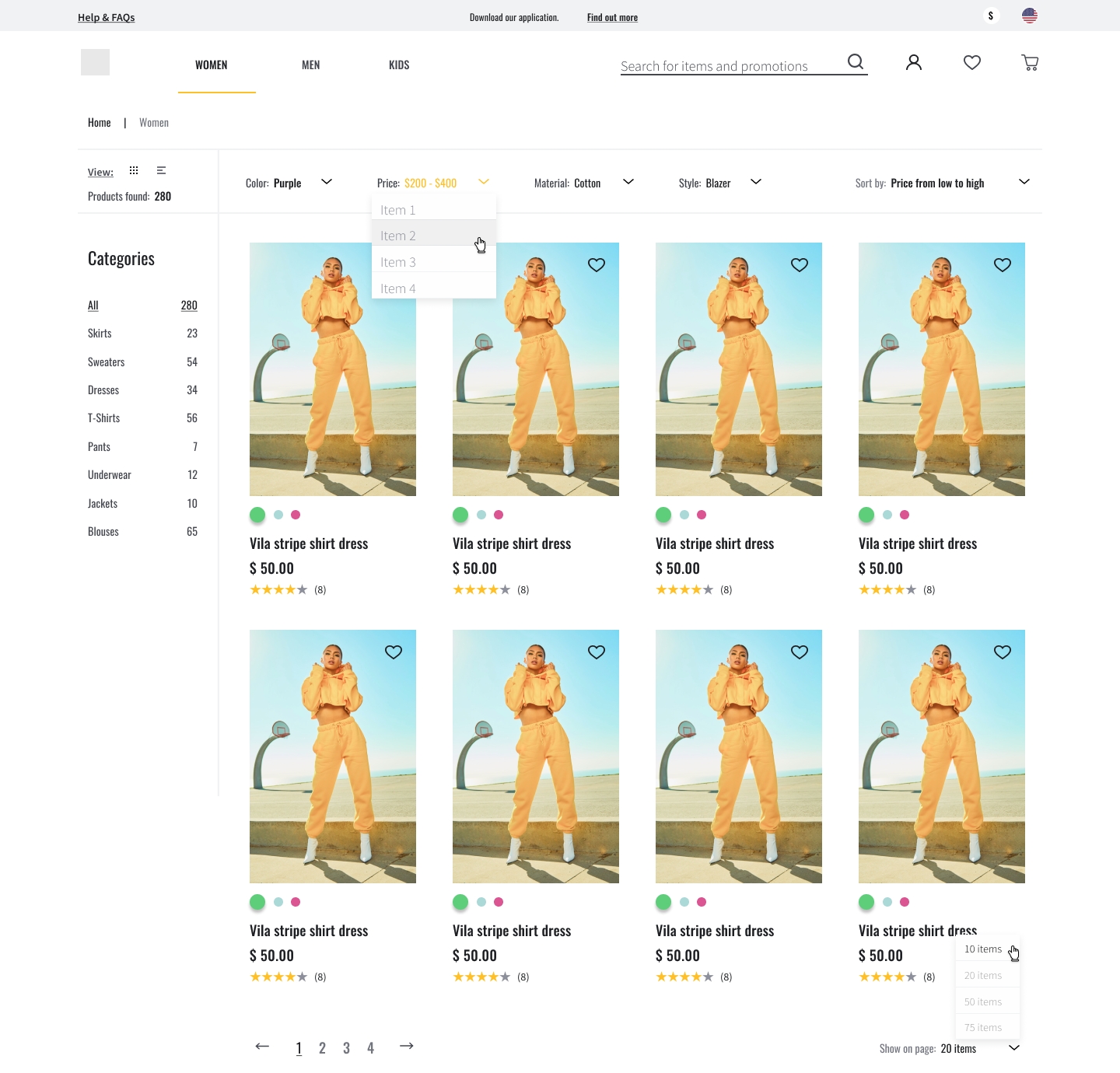Choose 10 items per page
Viewport: 1120px width, 1073px height.
tap(987, 949)
